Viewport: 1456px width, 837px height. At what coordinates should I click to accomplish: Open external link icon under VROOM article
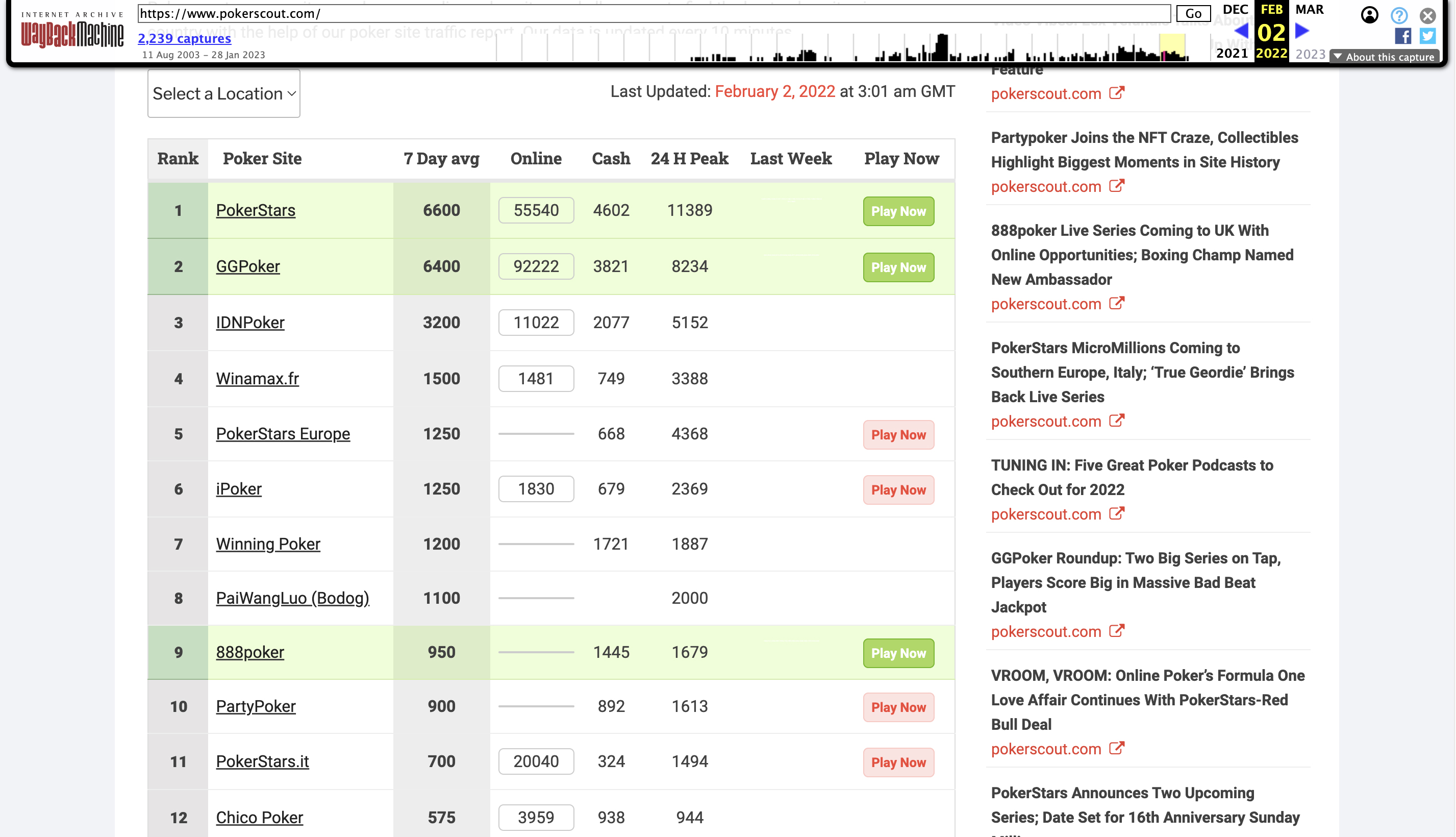click(1116, 748)
